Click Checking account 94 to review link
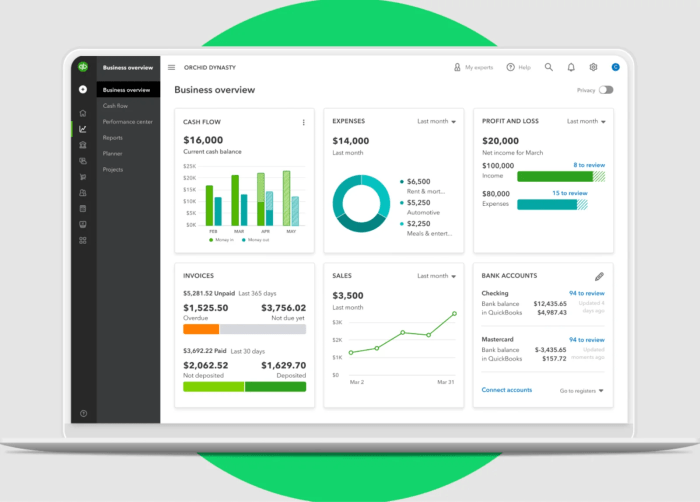 587,293
